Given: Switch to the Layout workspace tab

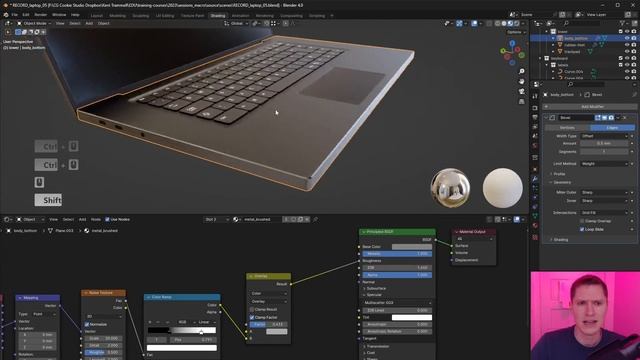Looking at the screenshot, I should click(x=97, y=16).
